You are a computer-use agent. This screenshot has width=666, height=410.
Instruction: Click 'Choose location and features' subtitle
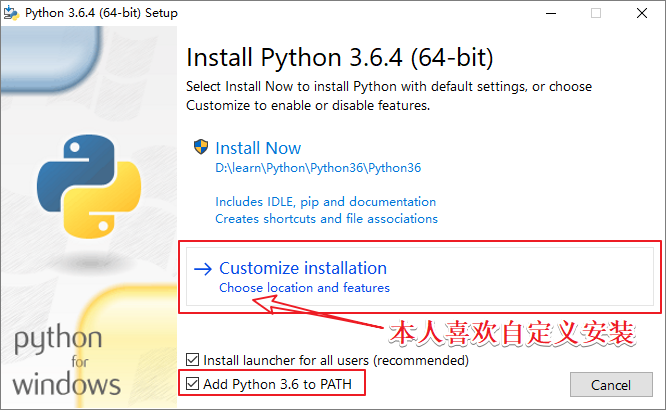(304, 288)
